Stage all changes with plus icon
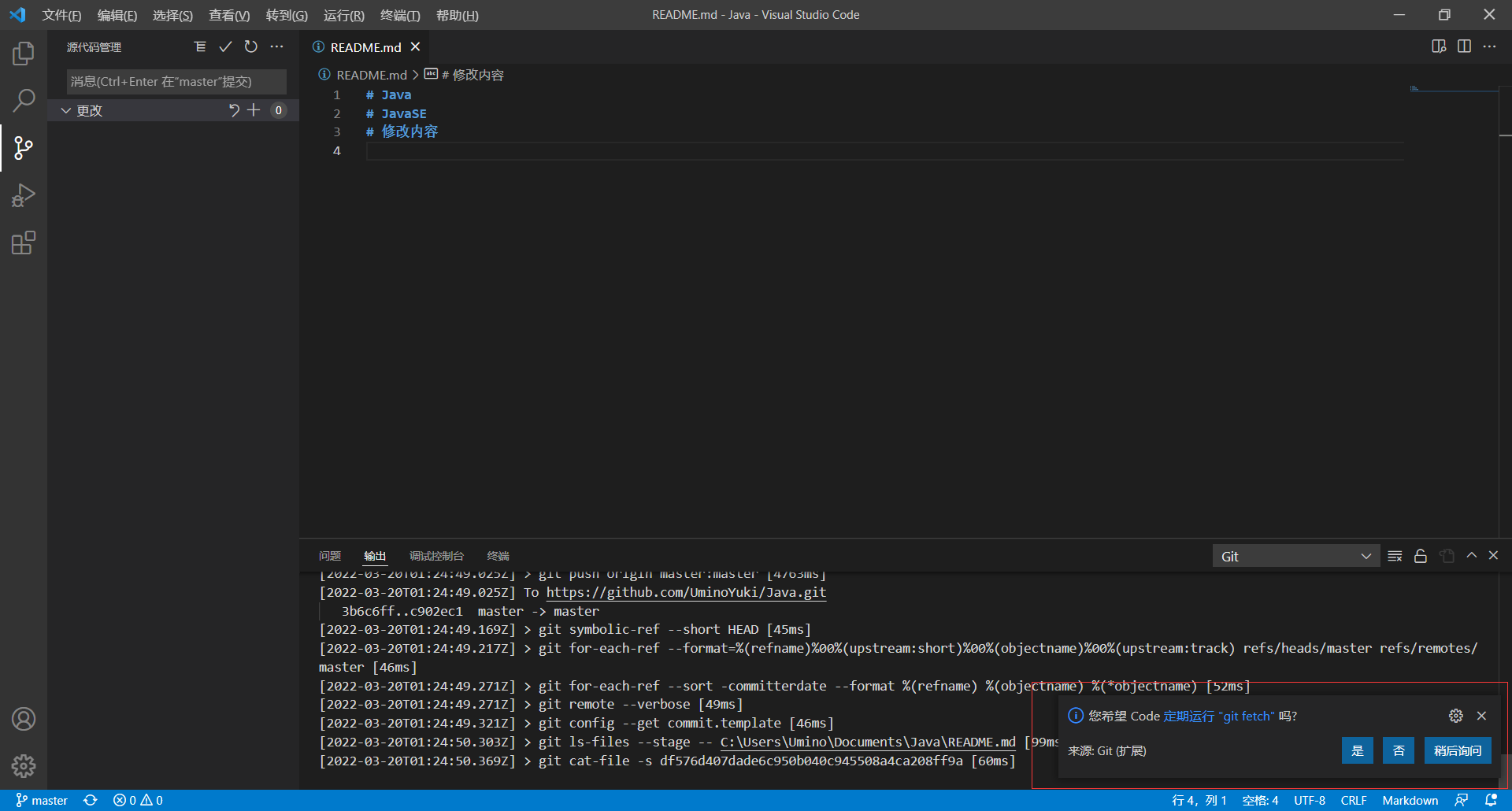 click(x=254, y=110)
